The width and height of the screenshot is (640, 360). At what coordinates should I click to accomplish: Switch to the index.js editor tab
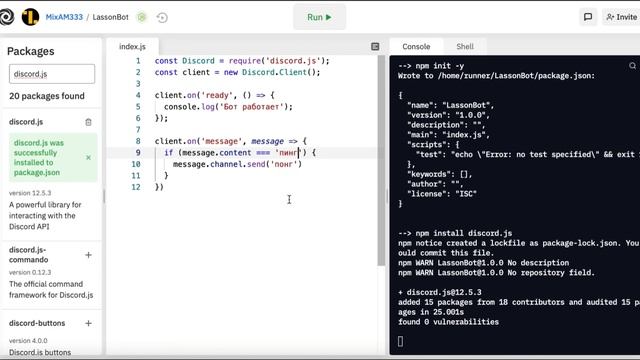coord(132,47)
